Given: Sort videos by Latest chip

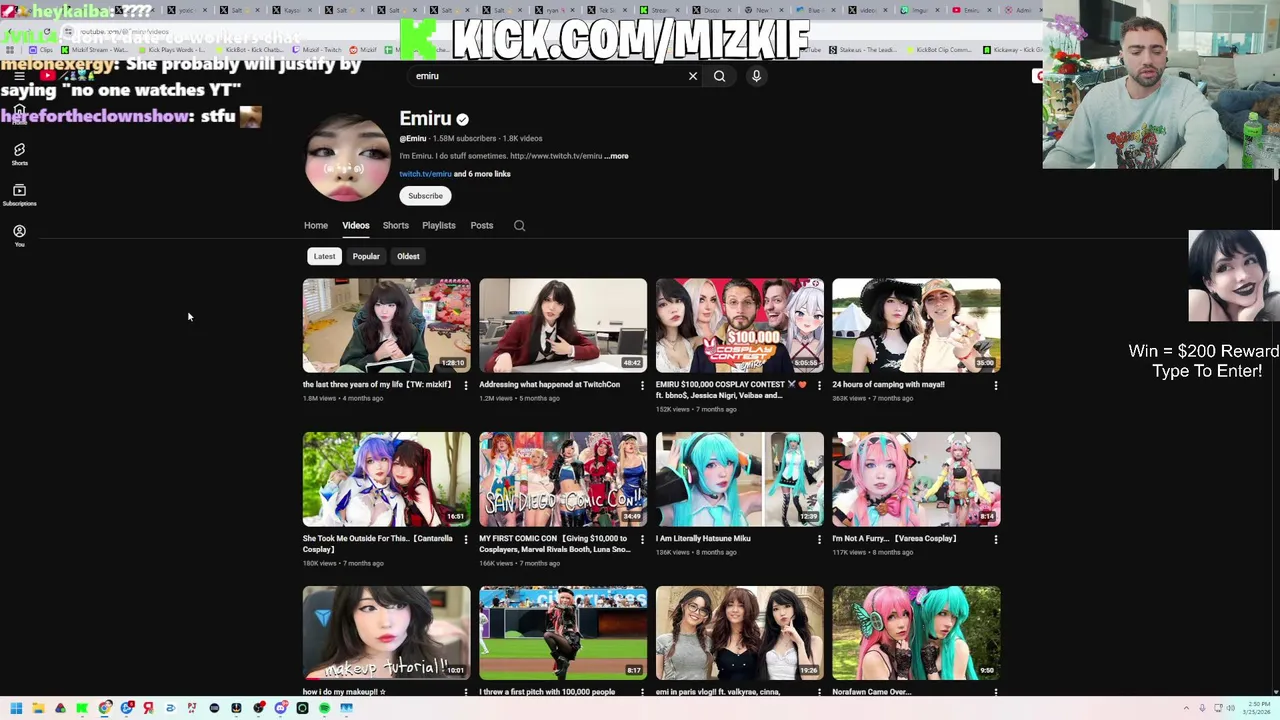Looking at the screenshot, I should [324, 256].
